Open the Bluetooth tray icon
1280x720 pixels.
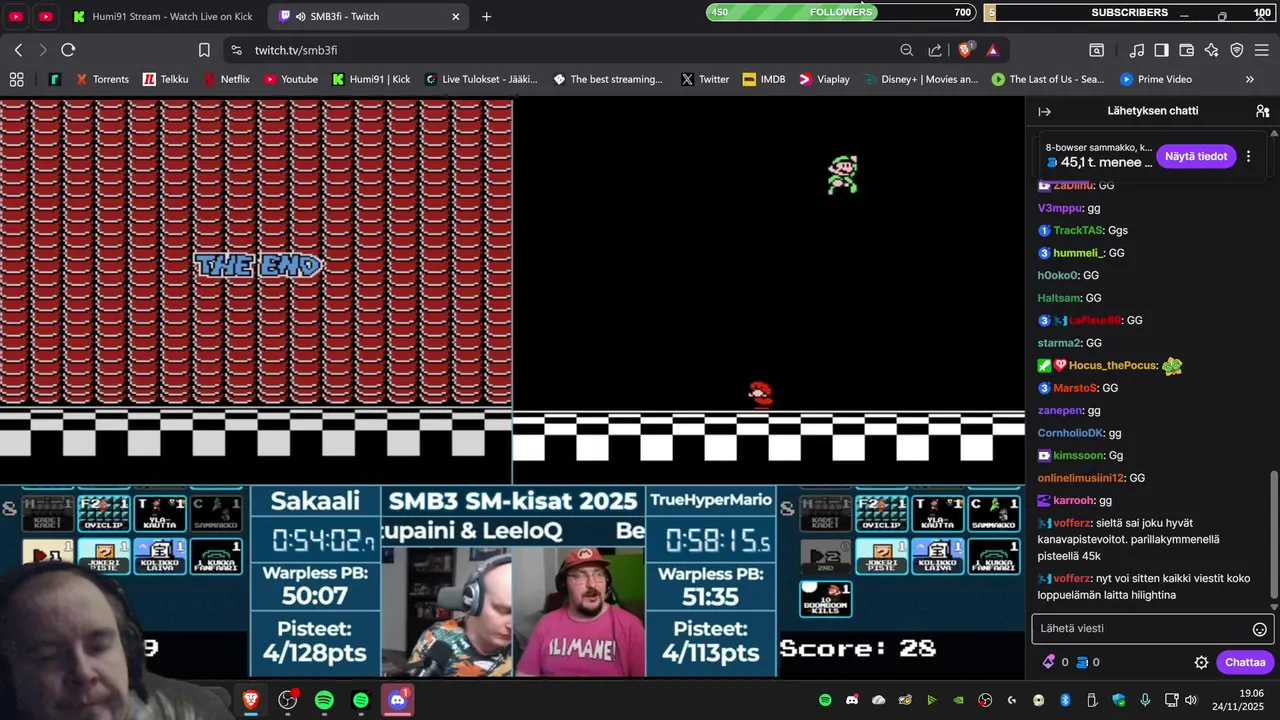[x=1065, y=700]
